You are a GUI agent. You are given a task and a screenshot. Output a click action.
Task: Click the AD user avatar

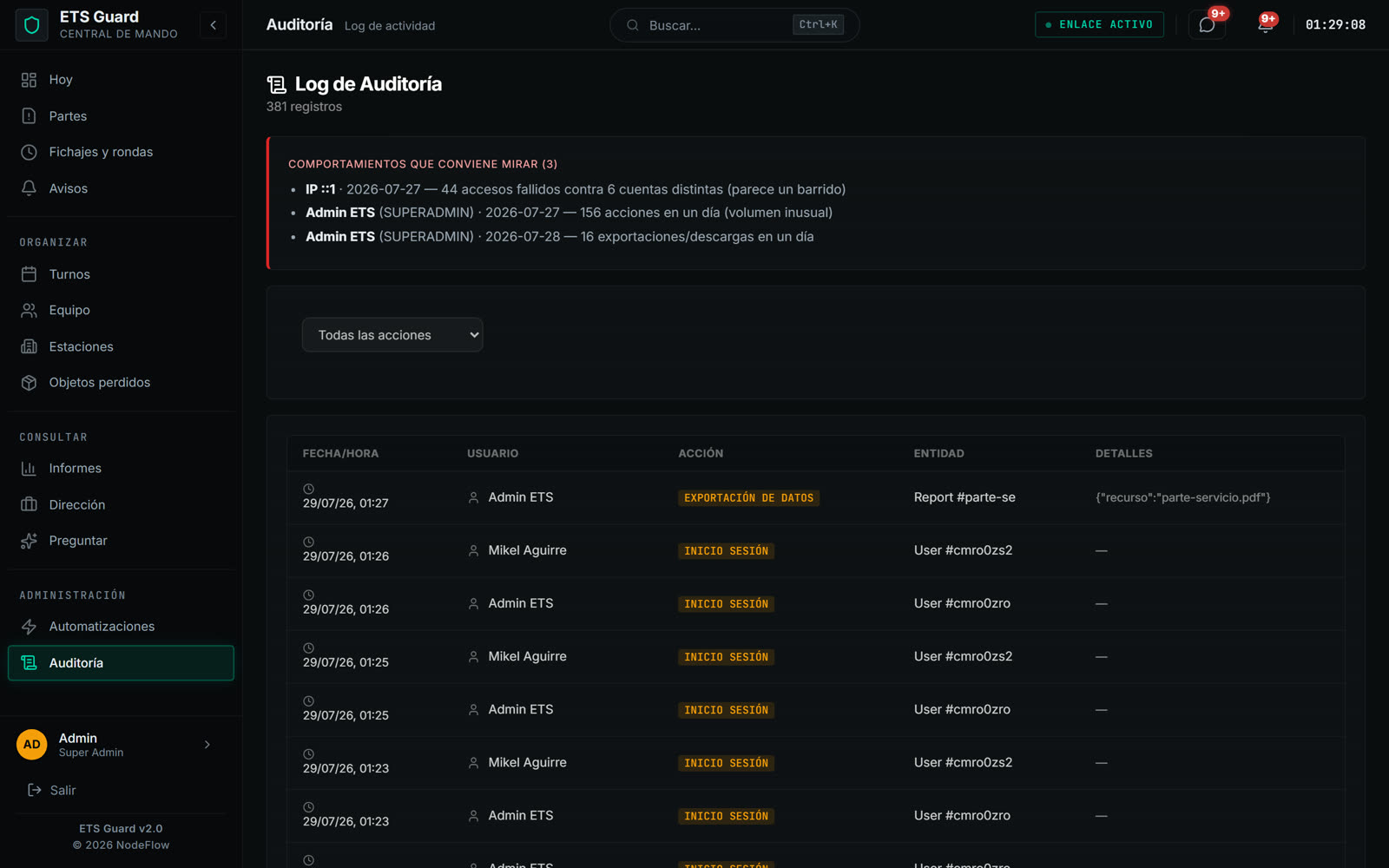(x=32, y=745)
